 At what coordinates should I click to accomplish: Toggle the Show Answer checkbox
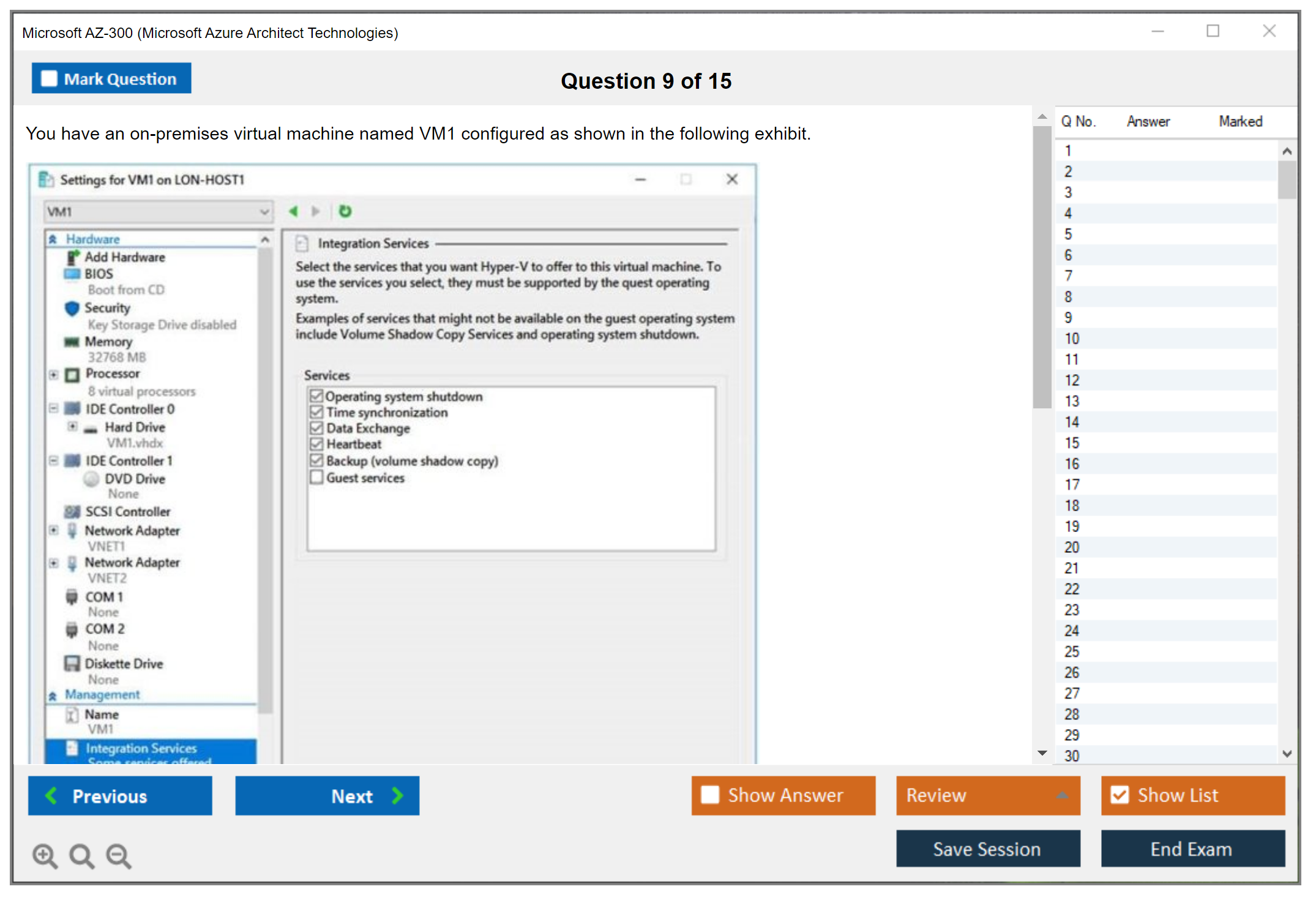710,795
